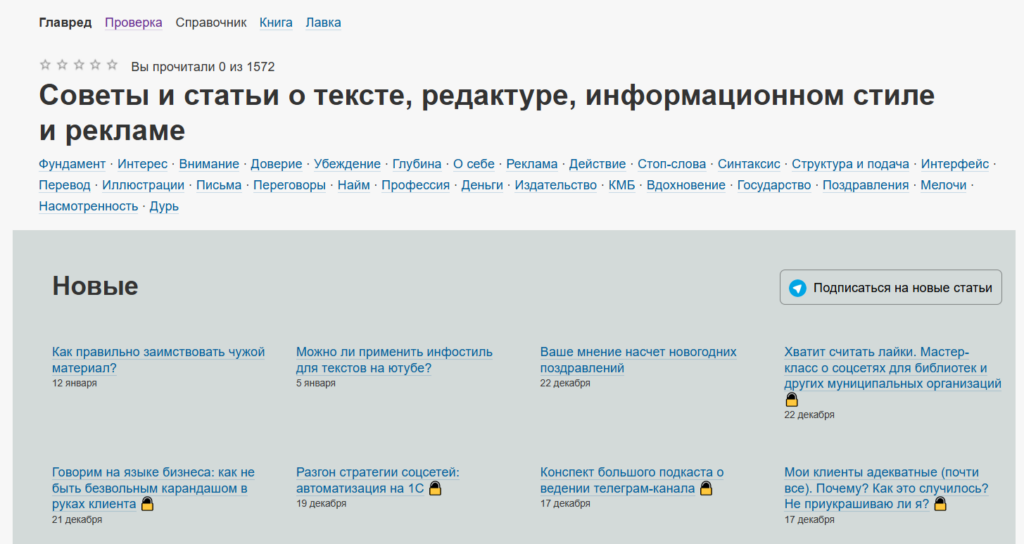
Task: Open the Поздравления topic
Action: click(x=865, y=185)
